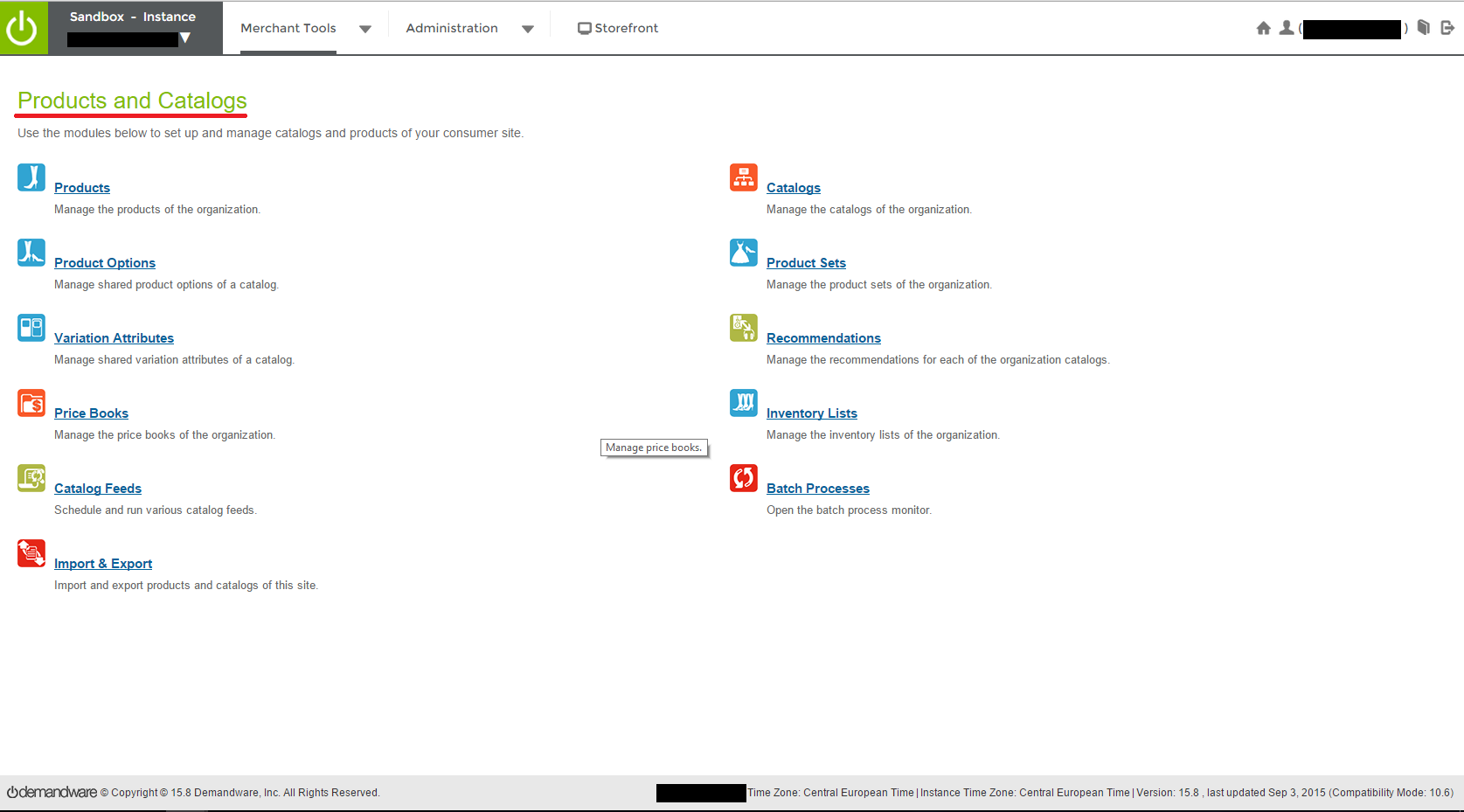Click the Price Books module icon

tap(31, 403)
